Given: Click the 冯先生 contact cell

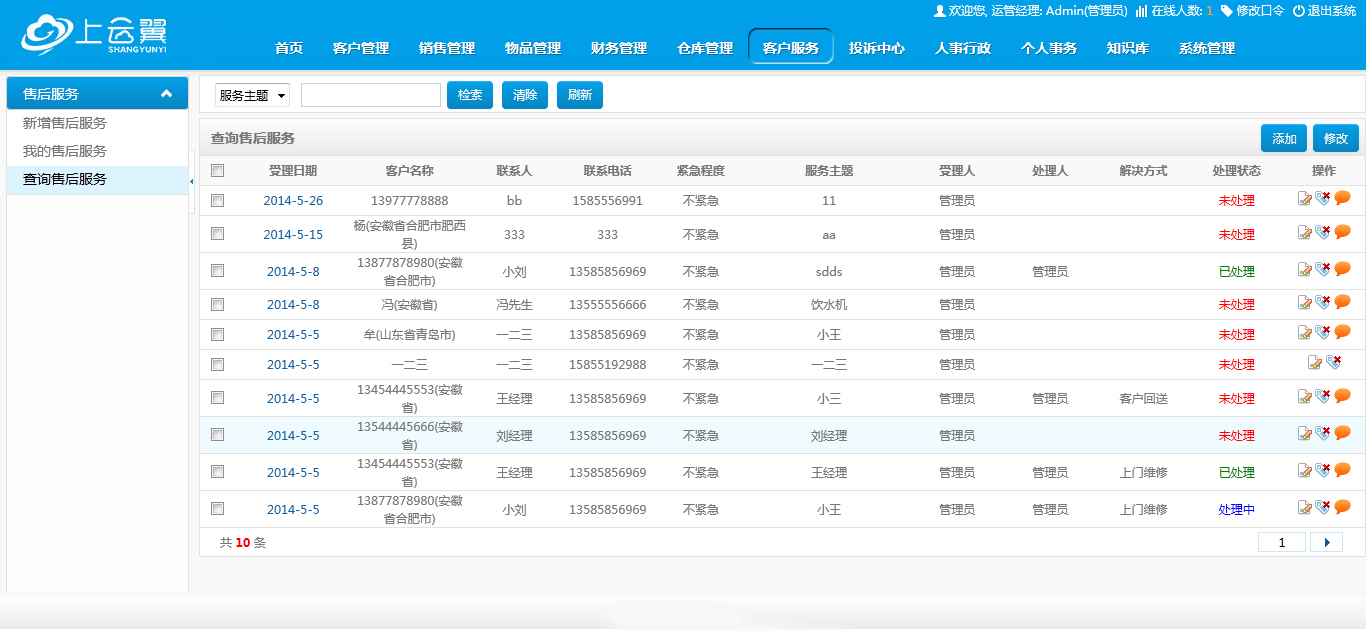Looking at the screenshot, I should click(514, 305).
